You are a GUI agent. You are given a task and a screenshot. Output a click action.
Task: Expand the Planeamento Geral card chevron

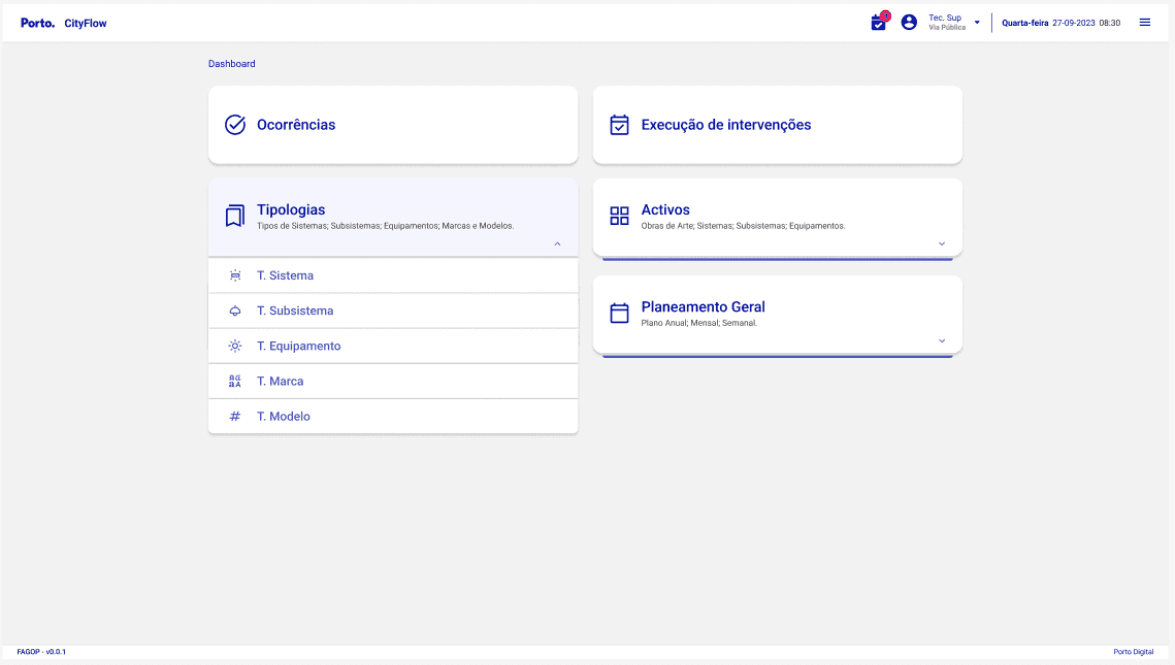(942, 341)
